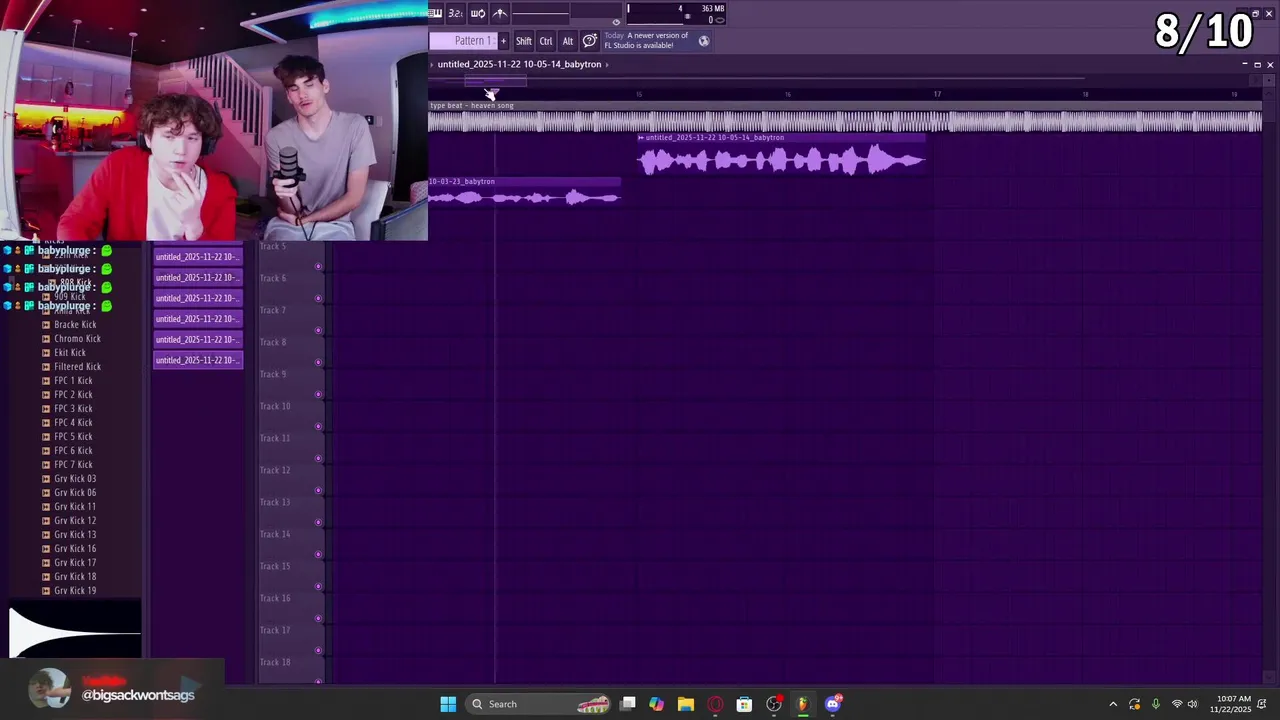Viewport: 1280px width, 720px height.
Task: Click the 363 MB memory usage display
Action: pos(712,9)
